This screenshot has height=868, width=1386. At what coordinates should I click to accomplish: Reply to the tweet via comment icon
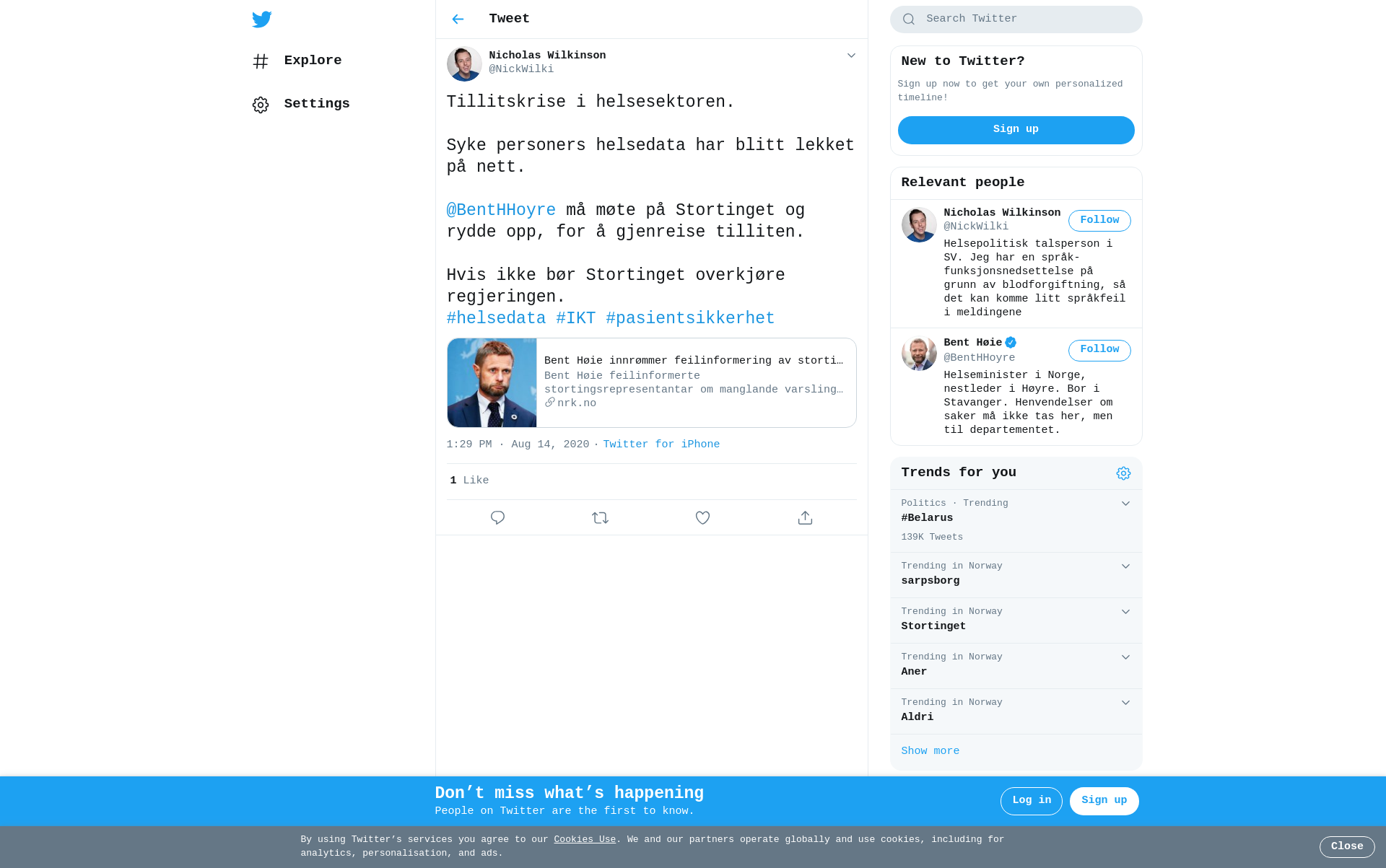pos(497,517)
